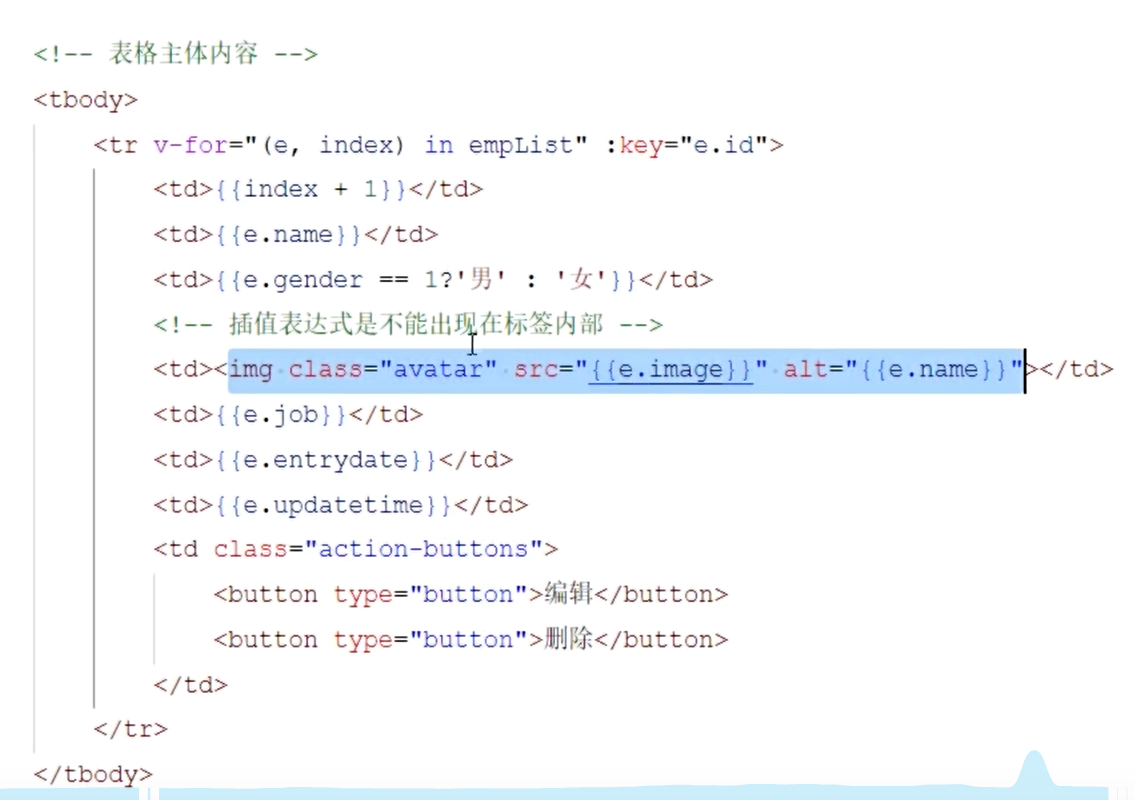Click the td class="action-buttons" line
Screen dimensions: 1135x800
click(x=355, y=550)
